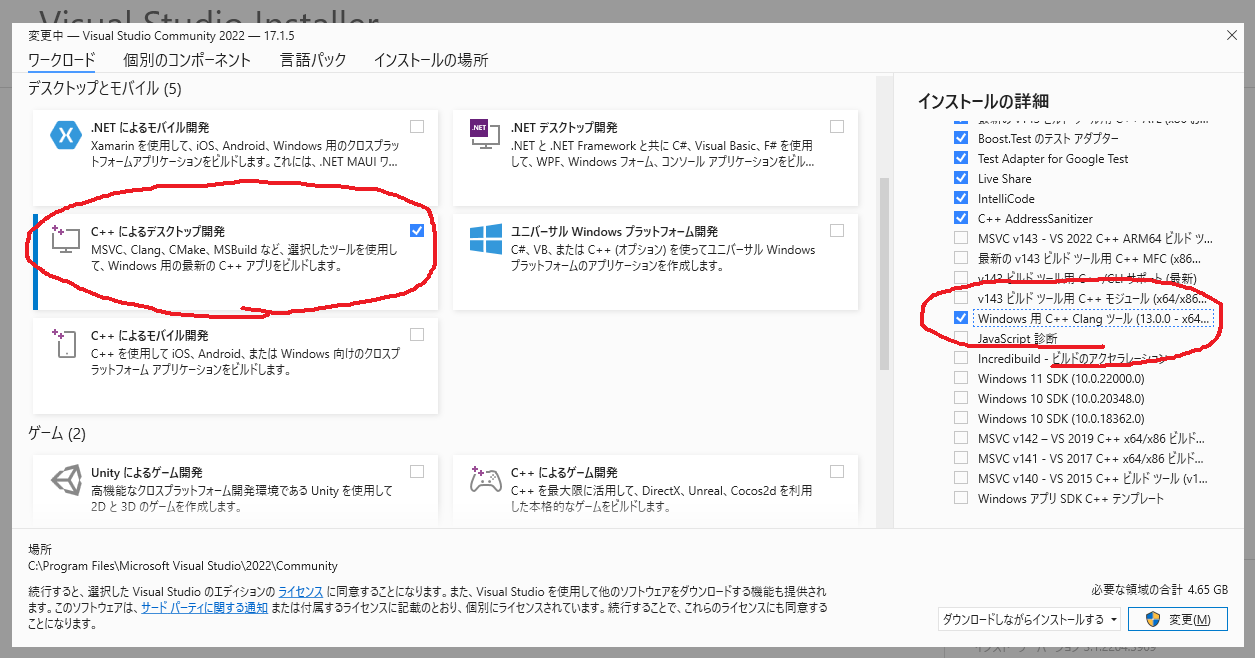This screenshot has height=658, width=1255.
Task: Click the Xamarin mobile development workload icon
Action: (65, 137)
